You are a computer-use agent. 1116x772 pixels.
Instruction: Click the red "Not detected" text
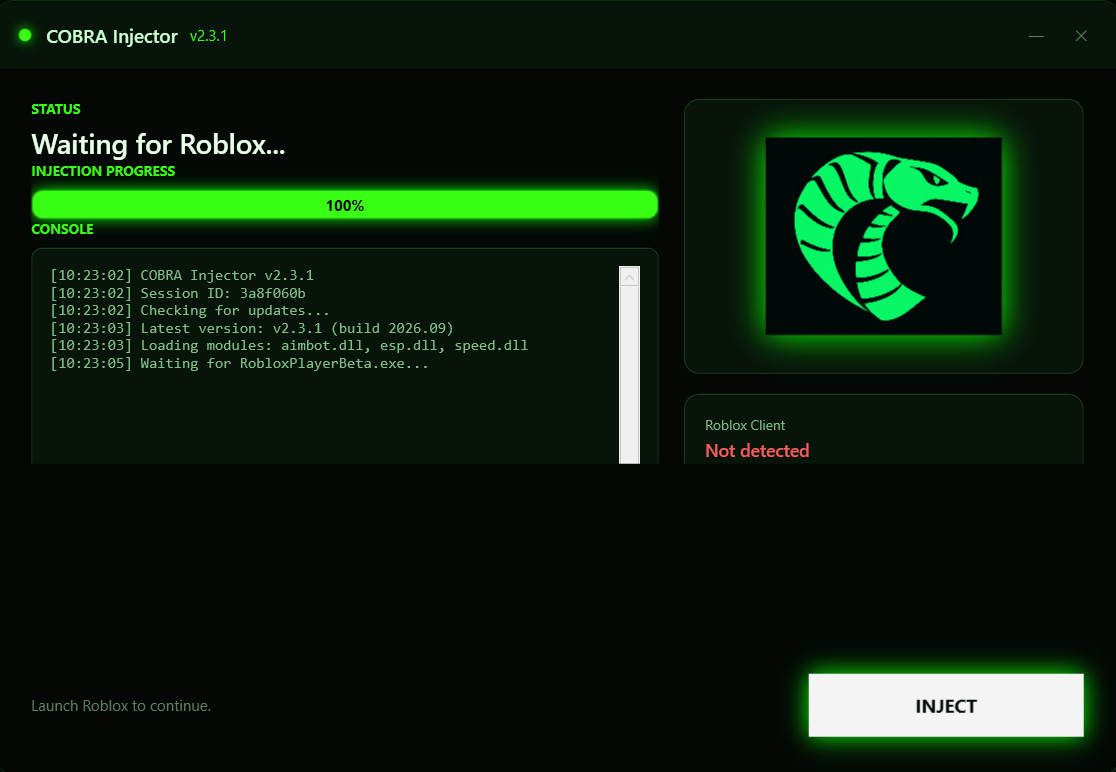(x=757, y=450)
